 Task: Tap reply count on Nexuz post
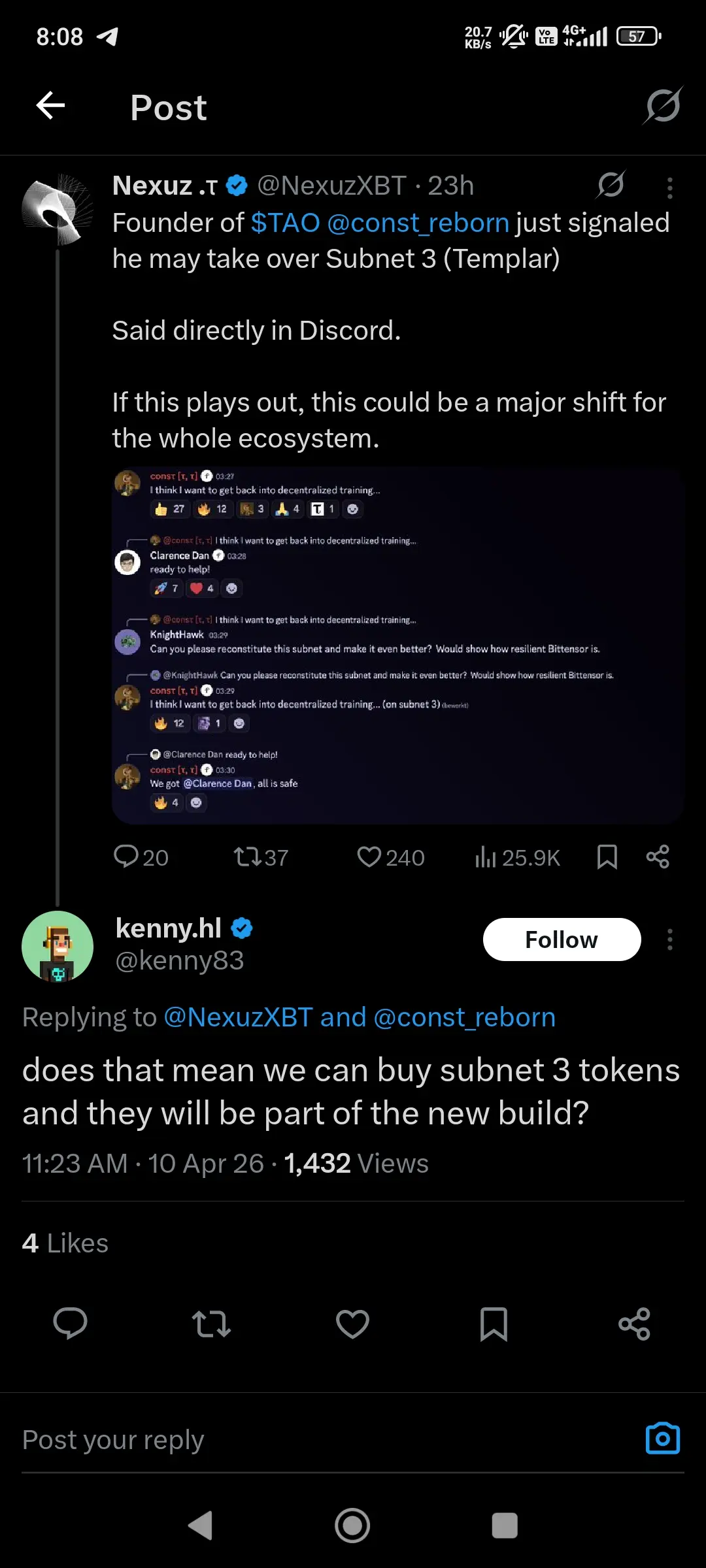pos(141,857)
